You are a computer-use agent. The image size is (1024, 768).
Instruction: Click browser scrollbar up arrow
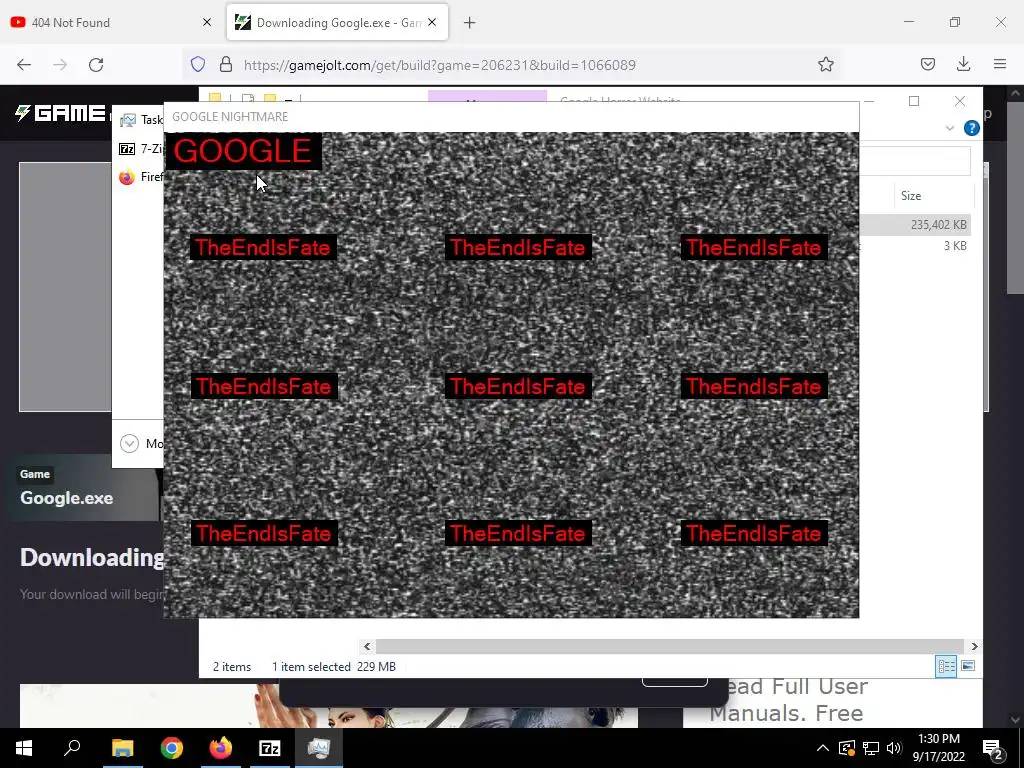(1015, 93)
